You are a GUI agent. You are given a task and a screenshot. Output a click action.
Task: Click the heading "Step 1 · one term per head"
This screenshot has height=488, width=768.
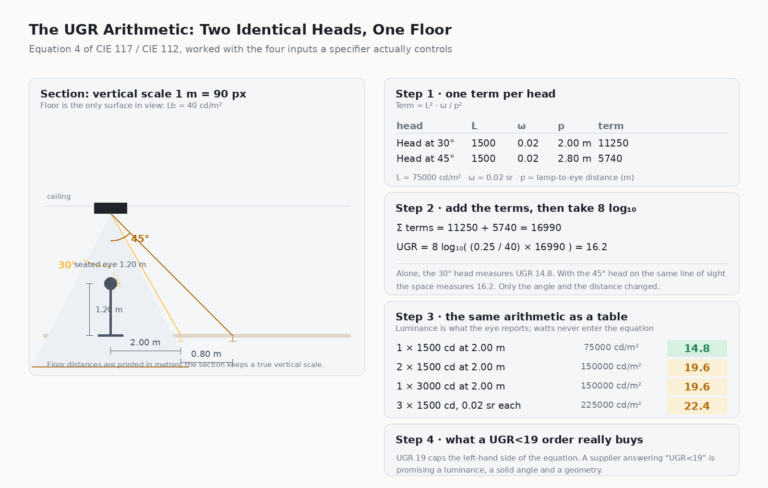(x=475, y=94)
